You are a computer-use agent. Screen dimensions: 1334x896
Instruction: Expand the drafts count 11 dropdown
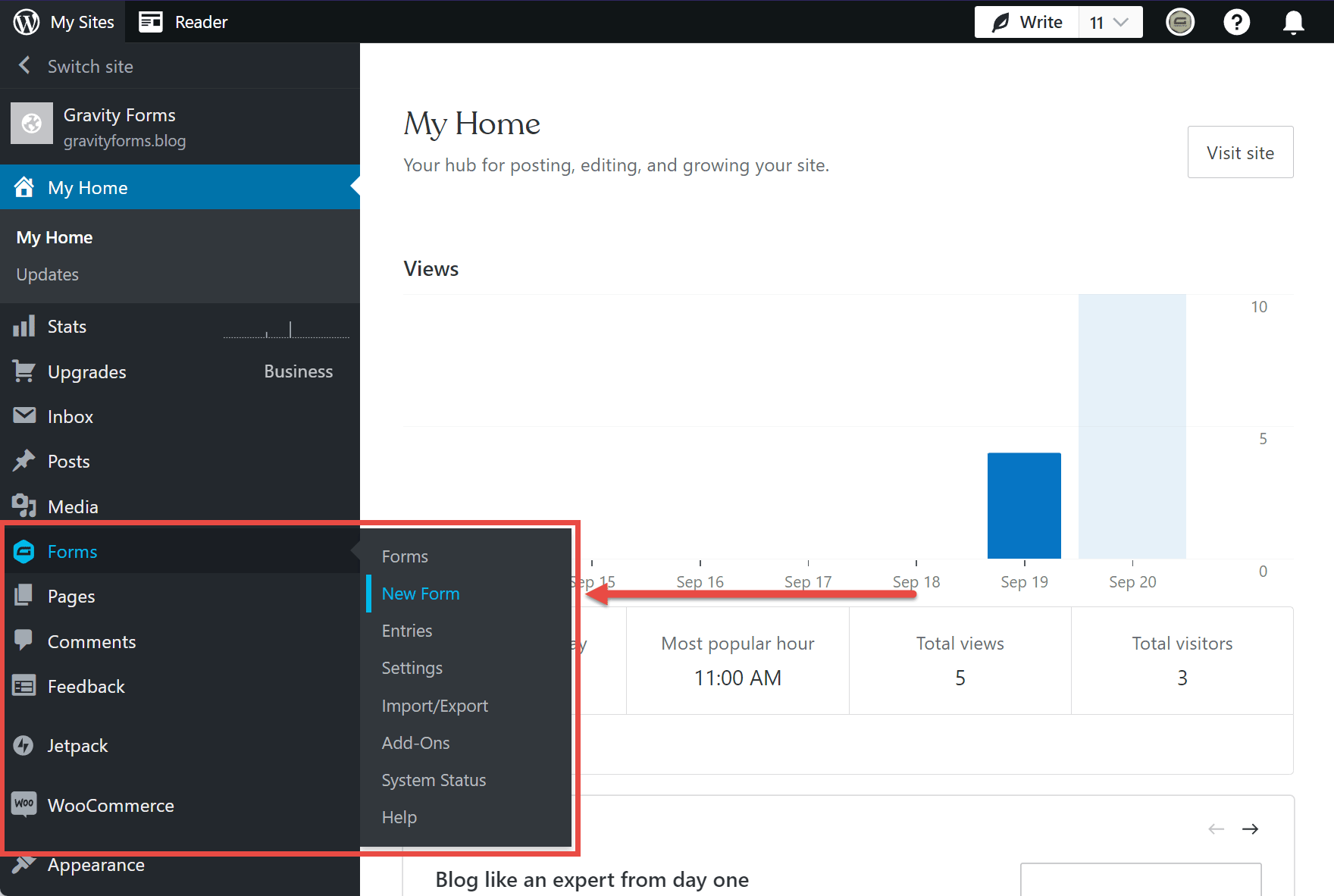[x=1110, y=22]
